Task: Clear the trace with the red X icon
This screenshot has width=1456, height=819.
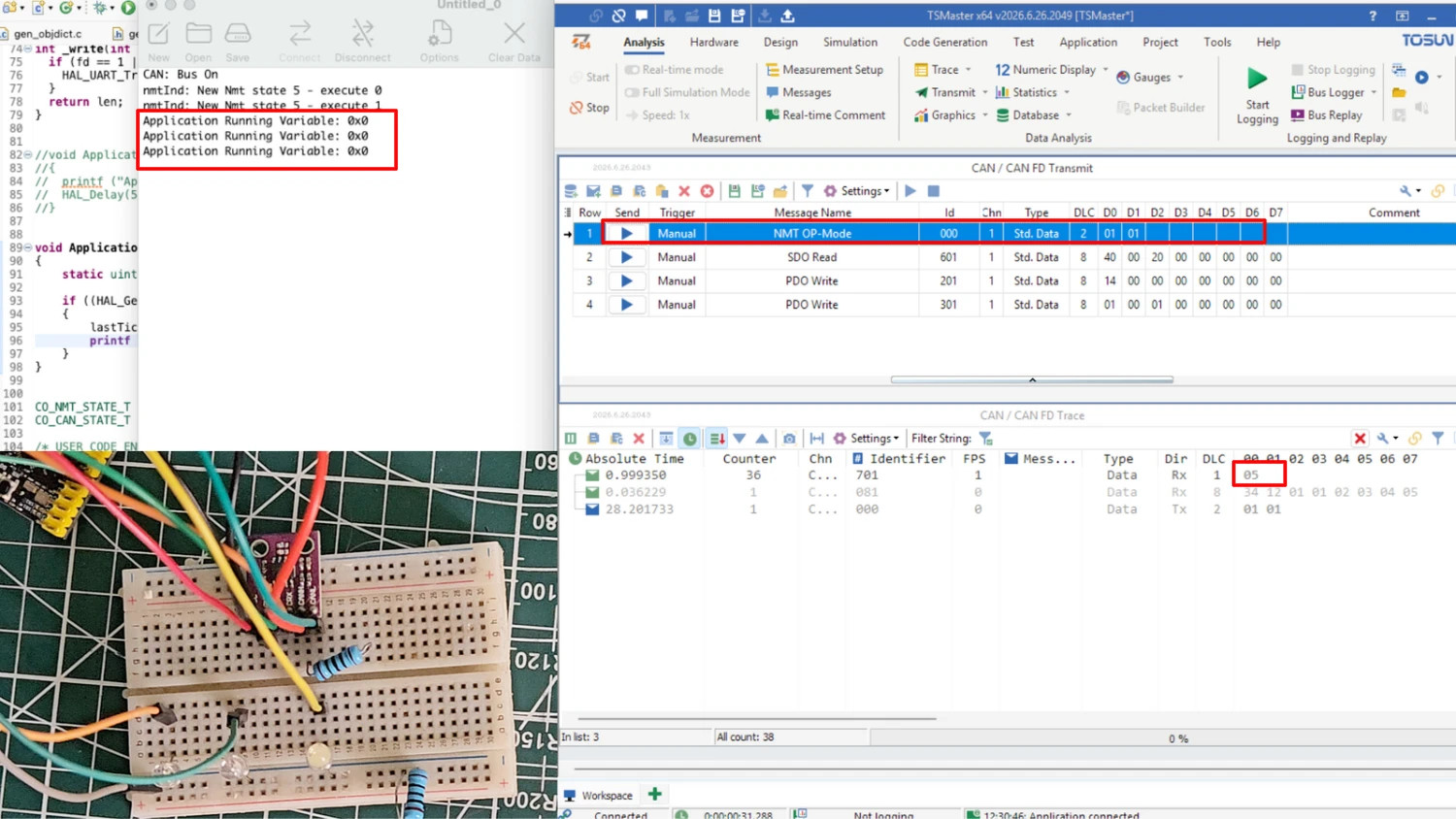Action: pyautogui.click(x=639, y=439)
